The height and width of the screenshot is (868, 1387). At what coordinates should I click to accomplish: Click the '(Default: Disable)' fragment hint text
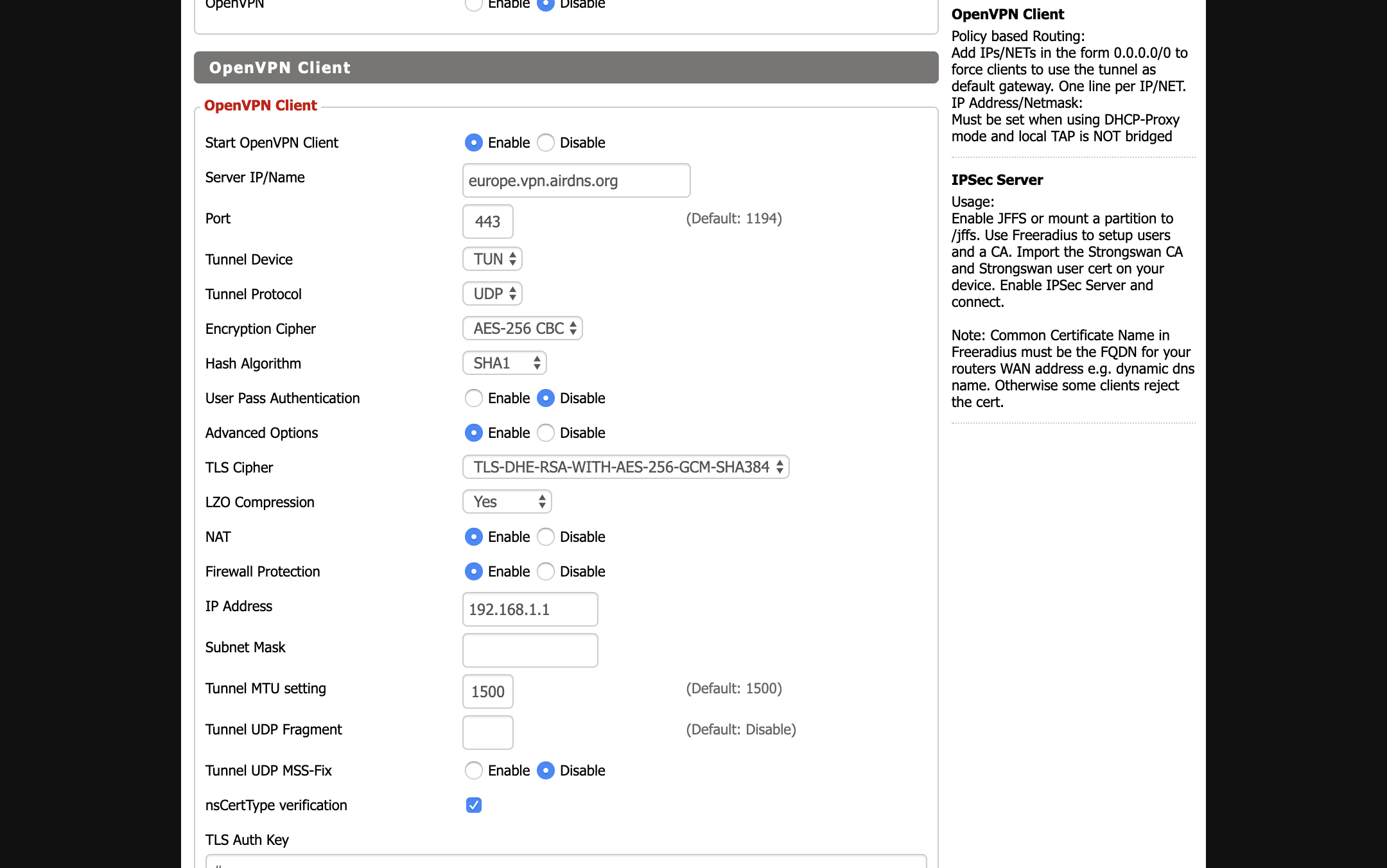(741, 729)
